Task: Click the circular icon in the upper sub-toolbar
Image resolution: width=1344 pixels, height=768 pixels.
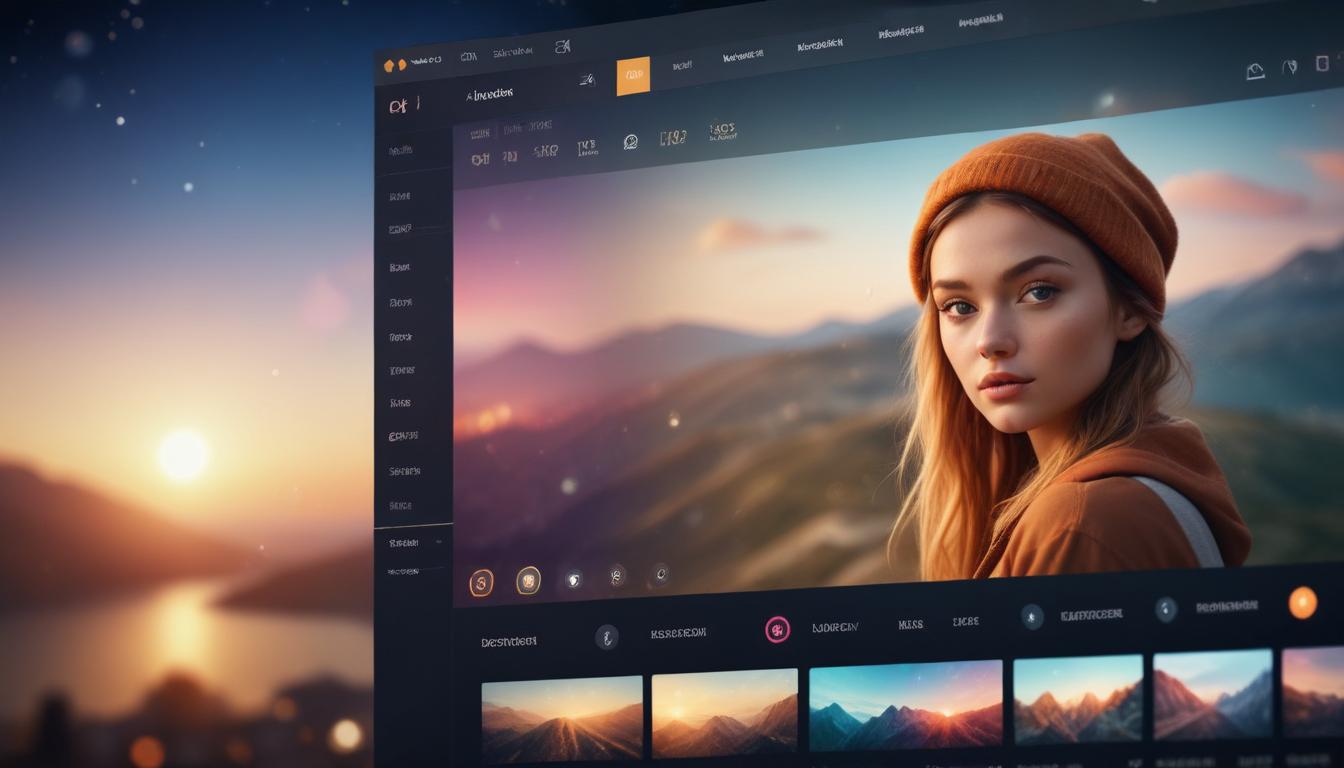Action: (631, 142)
